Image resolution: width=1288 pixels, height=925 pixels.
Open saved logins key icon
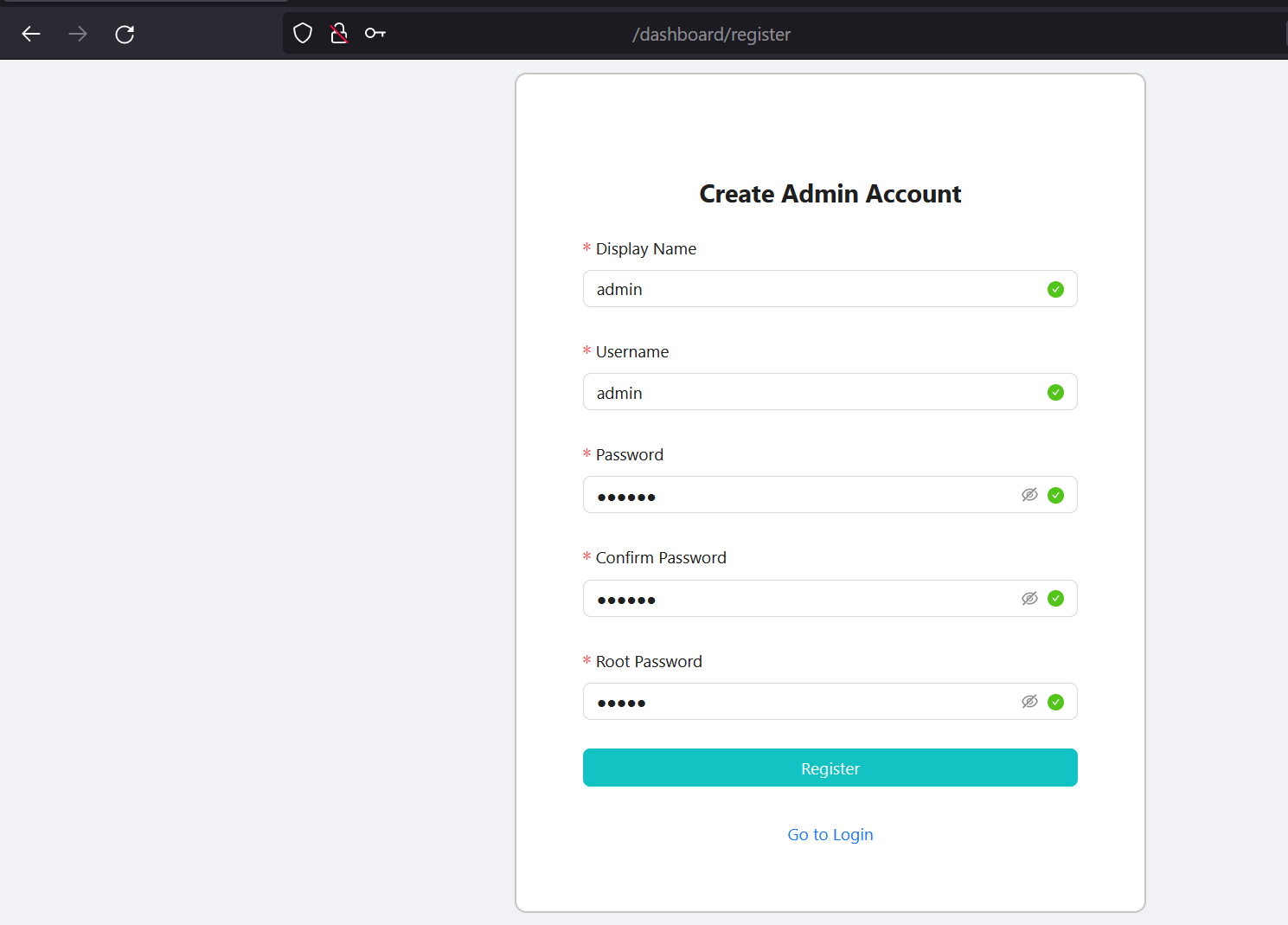(x=375, y=34)
